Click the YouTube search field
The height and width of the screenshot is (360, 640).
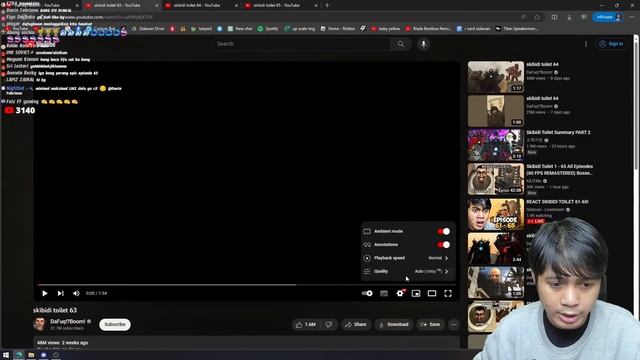click(301, 44)
